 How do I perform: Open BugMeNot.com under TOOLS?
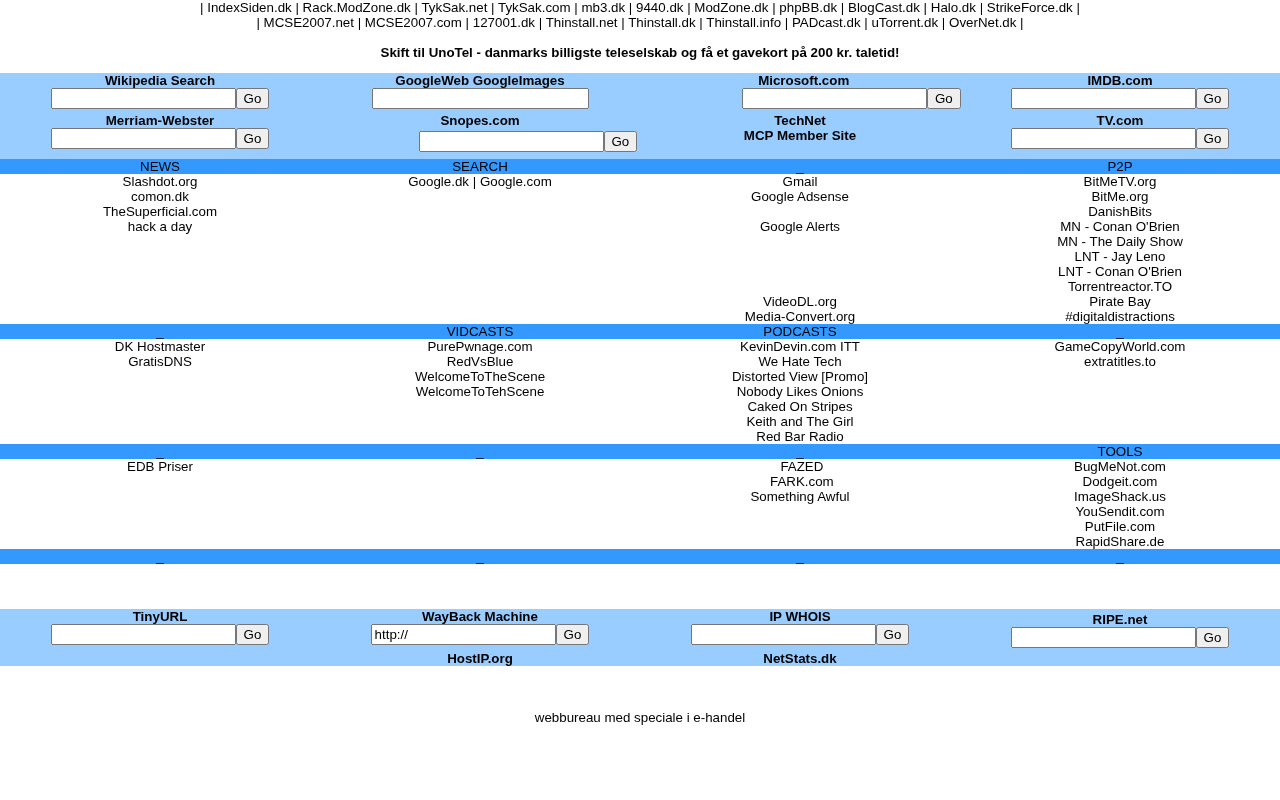(x=1120, y=467)
